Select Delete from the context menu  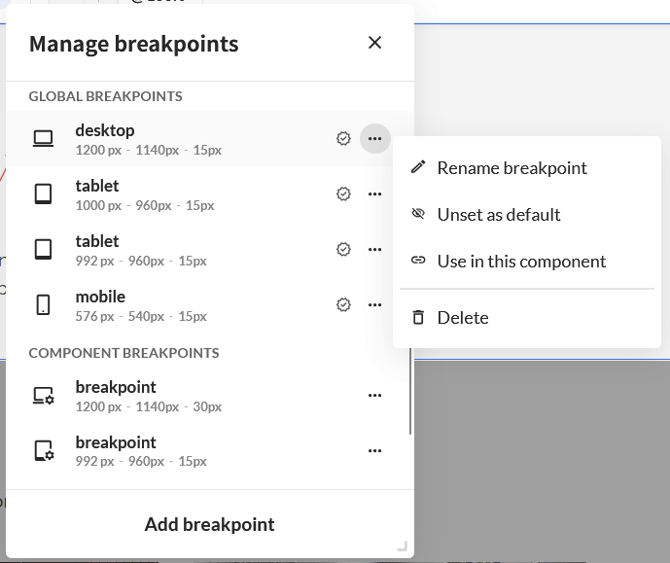(527, 317)
